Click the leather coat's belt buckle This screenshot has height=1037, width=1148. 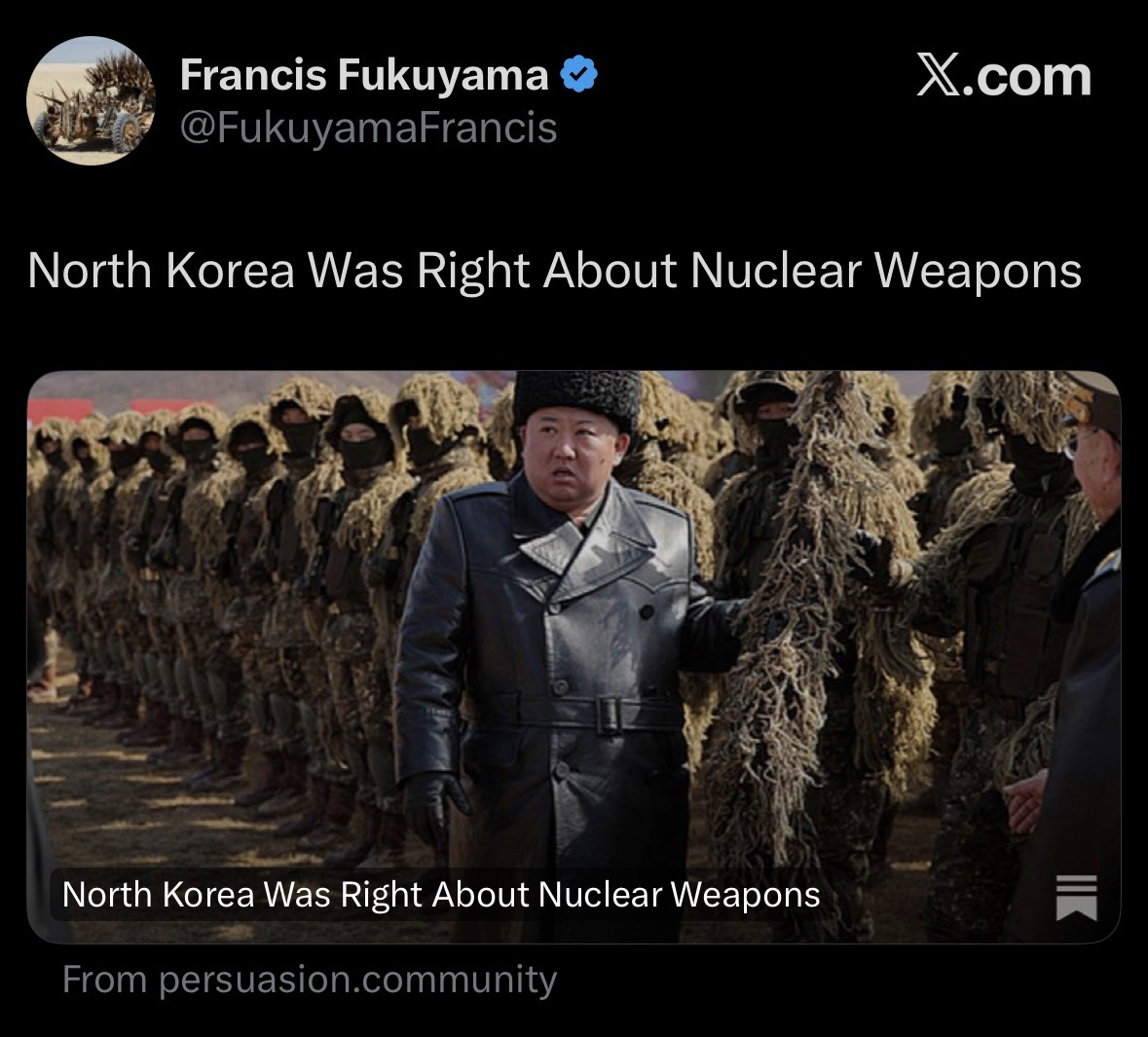[x=610, y=714]
